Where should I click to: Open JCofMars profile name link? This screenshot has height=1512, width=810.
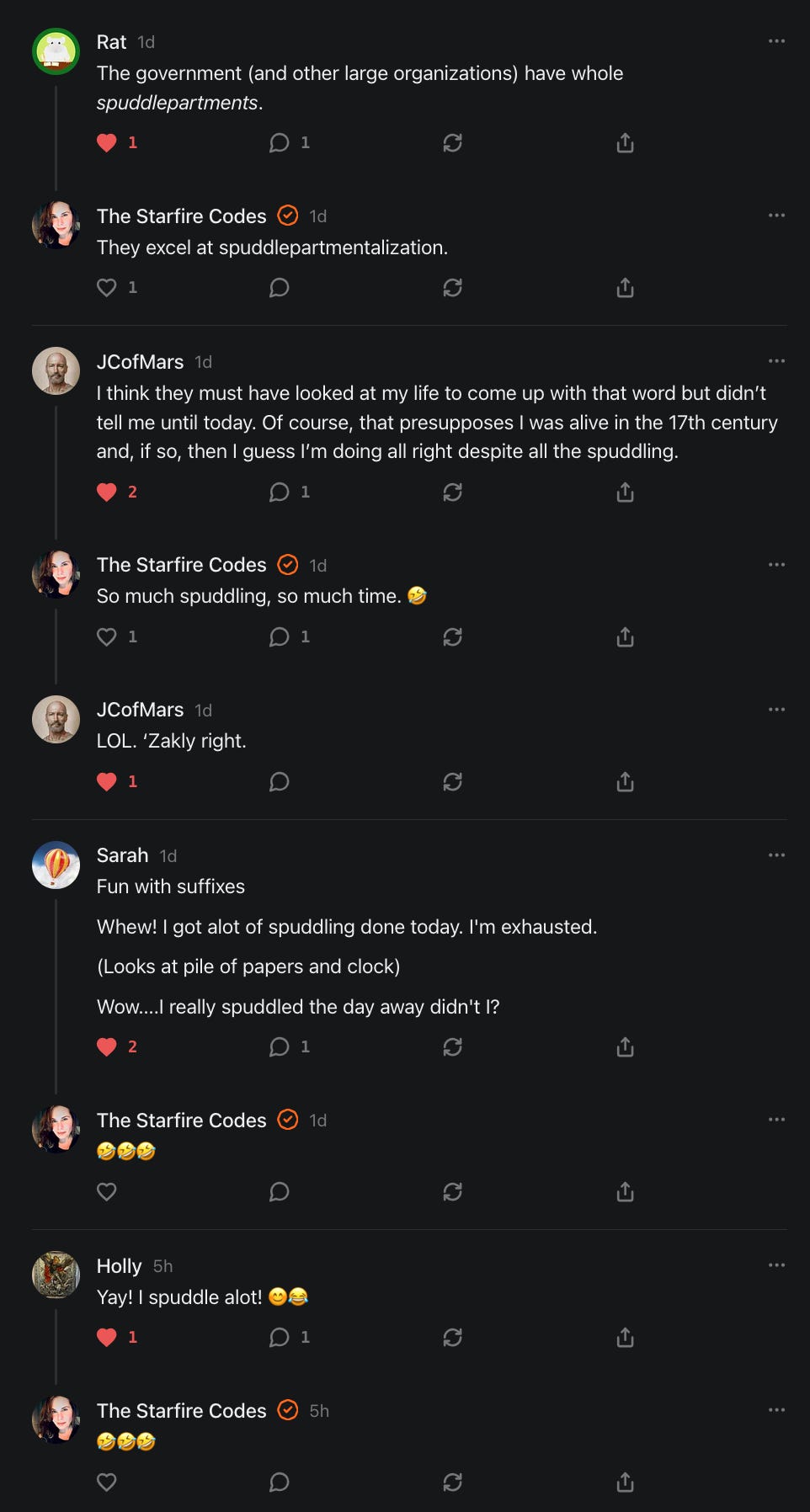pos(140,362)
